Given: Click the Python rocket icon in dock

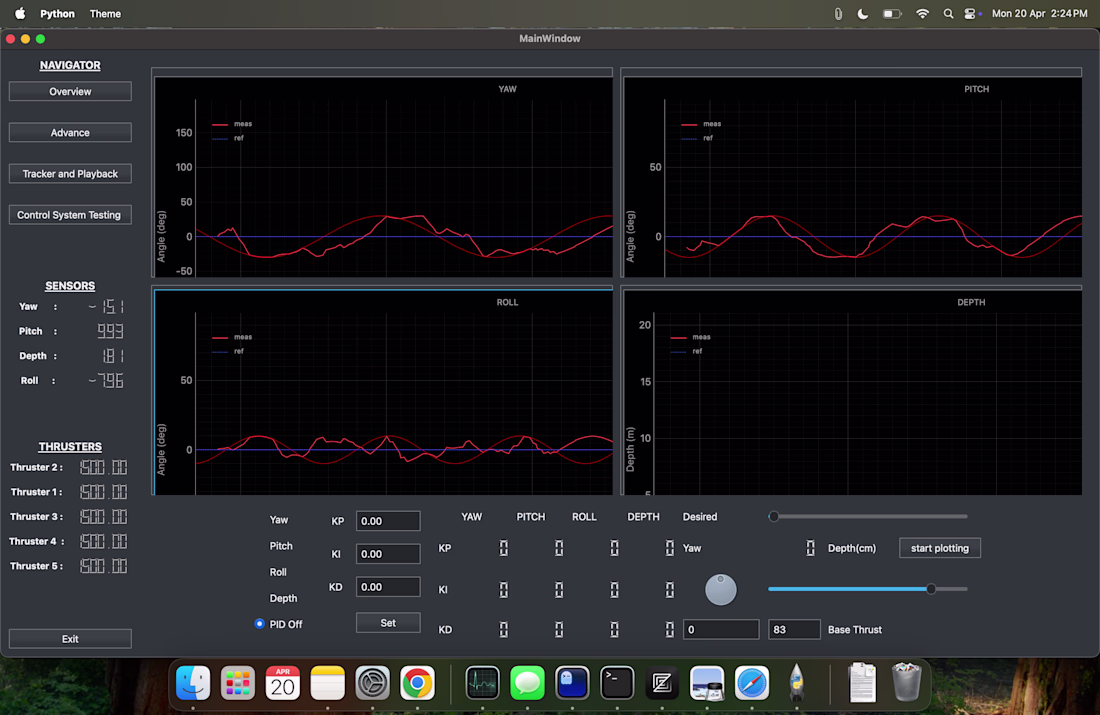Looking at the screenshot, I should [x=797, y=683].
